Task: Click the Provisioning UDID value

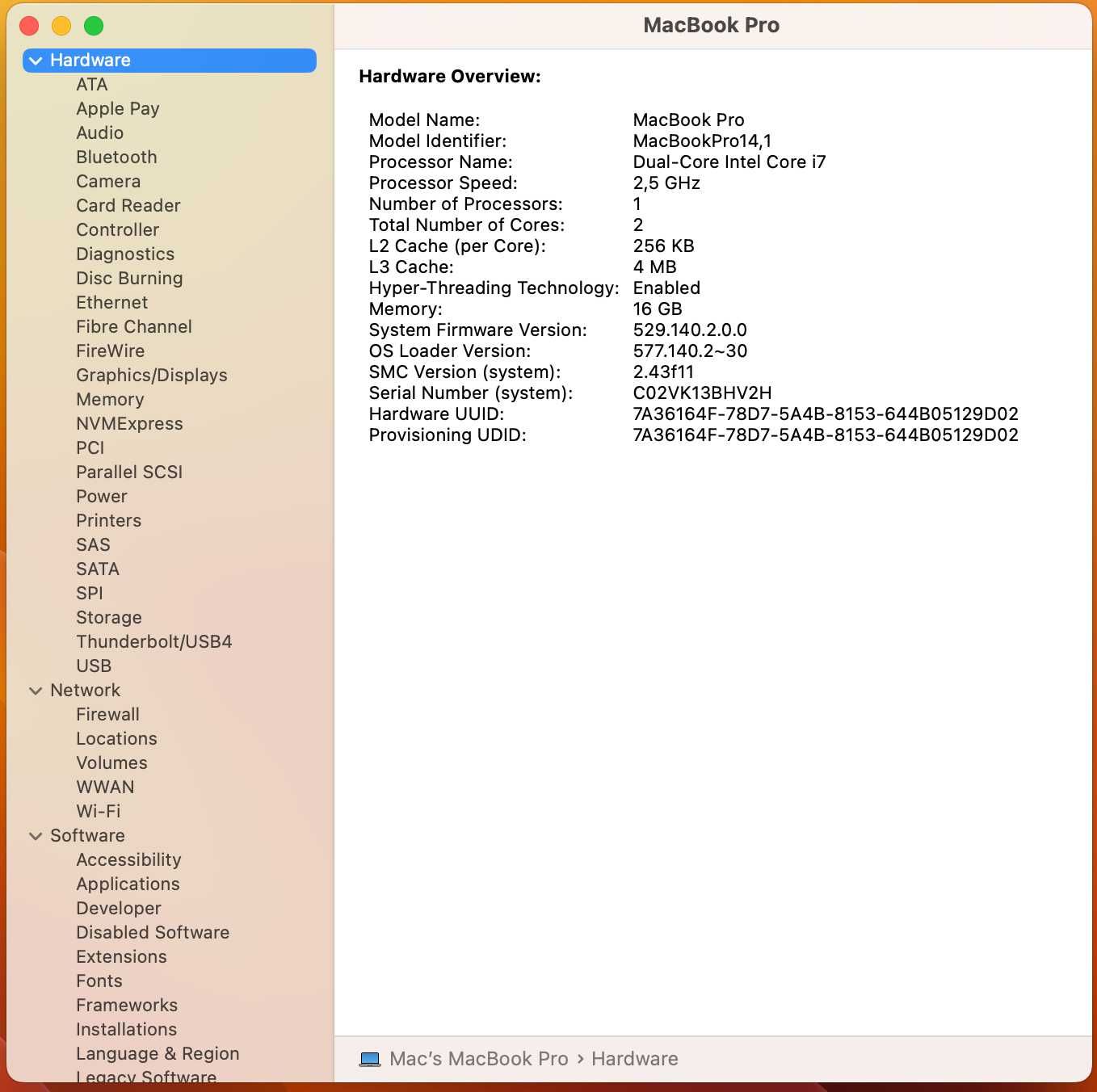Action: coord(826,435)
